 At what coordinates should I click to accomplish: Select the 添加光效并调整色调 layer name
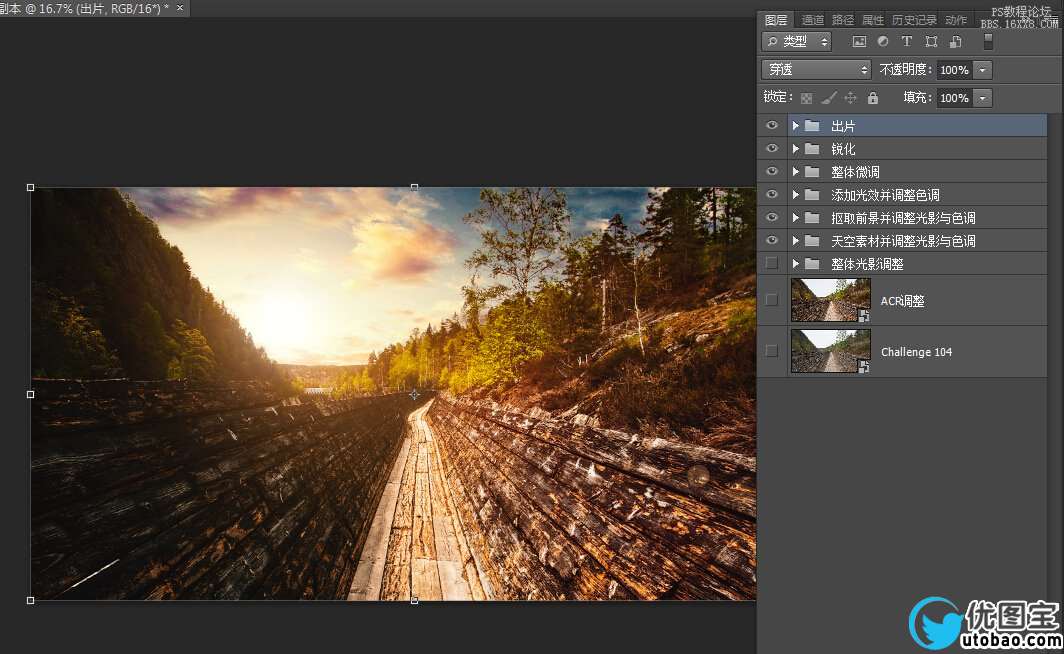point(885,195)
